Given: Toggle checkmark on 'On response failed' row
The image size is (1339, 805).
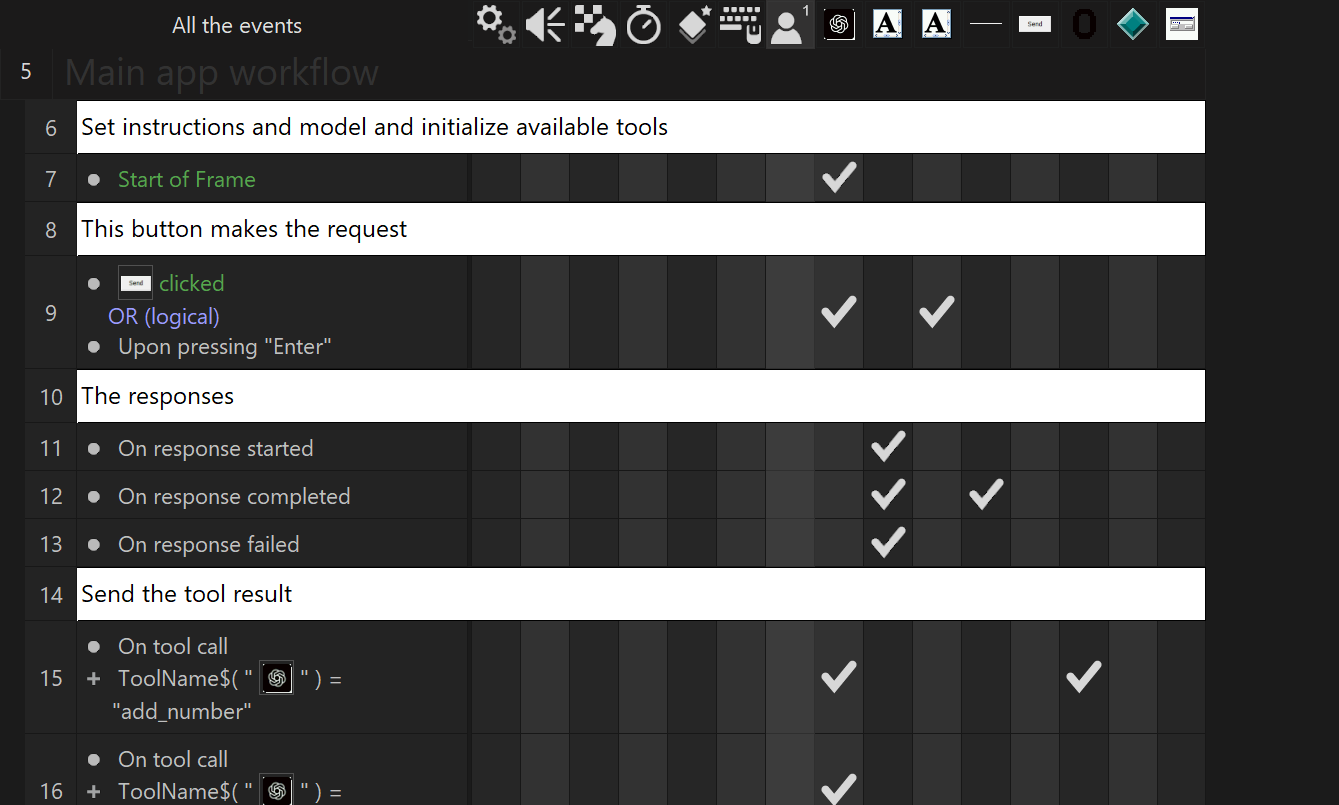Looking at the screenshot, I should 888,543.
